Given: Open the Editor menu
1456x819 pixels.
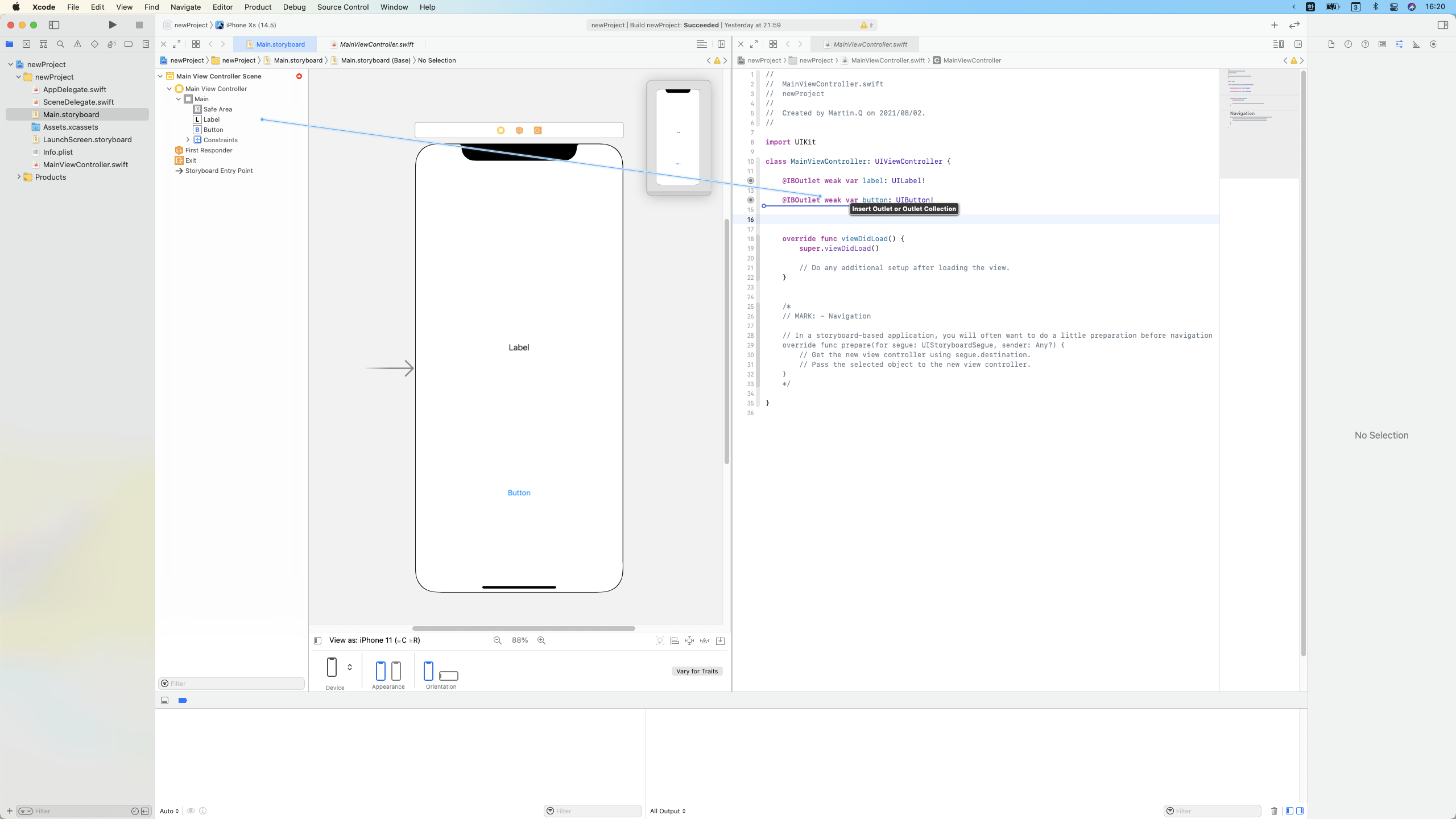Looking at the screenshot, I should coord(222,7).
